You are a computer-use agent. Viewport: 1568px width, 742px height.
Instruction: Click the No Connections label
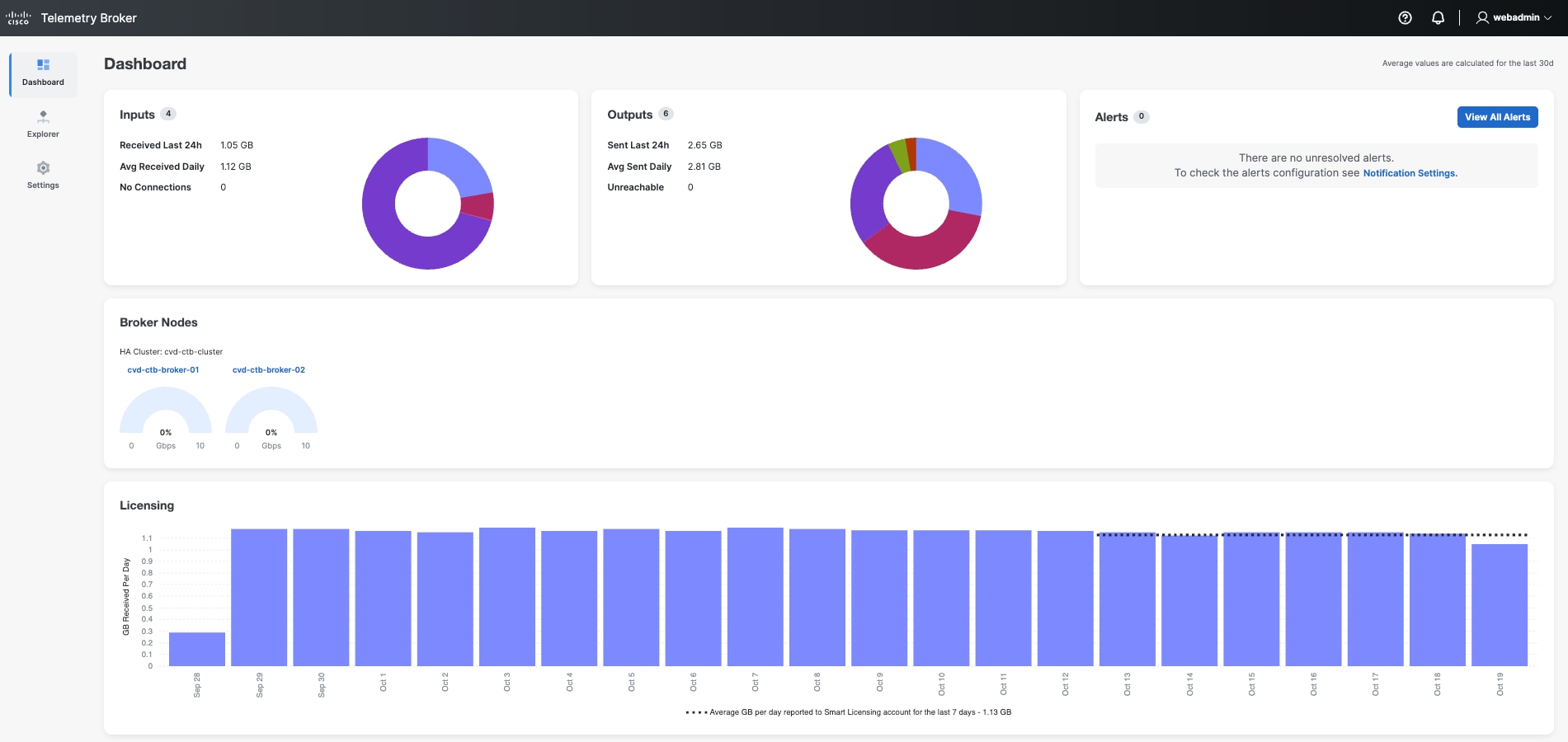tap(155, 187)
